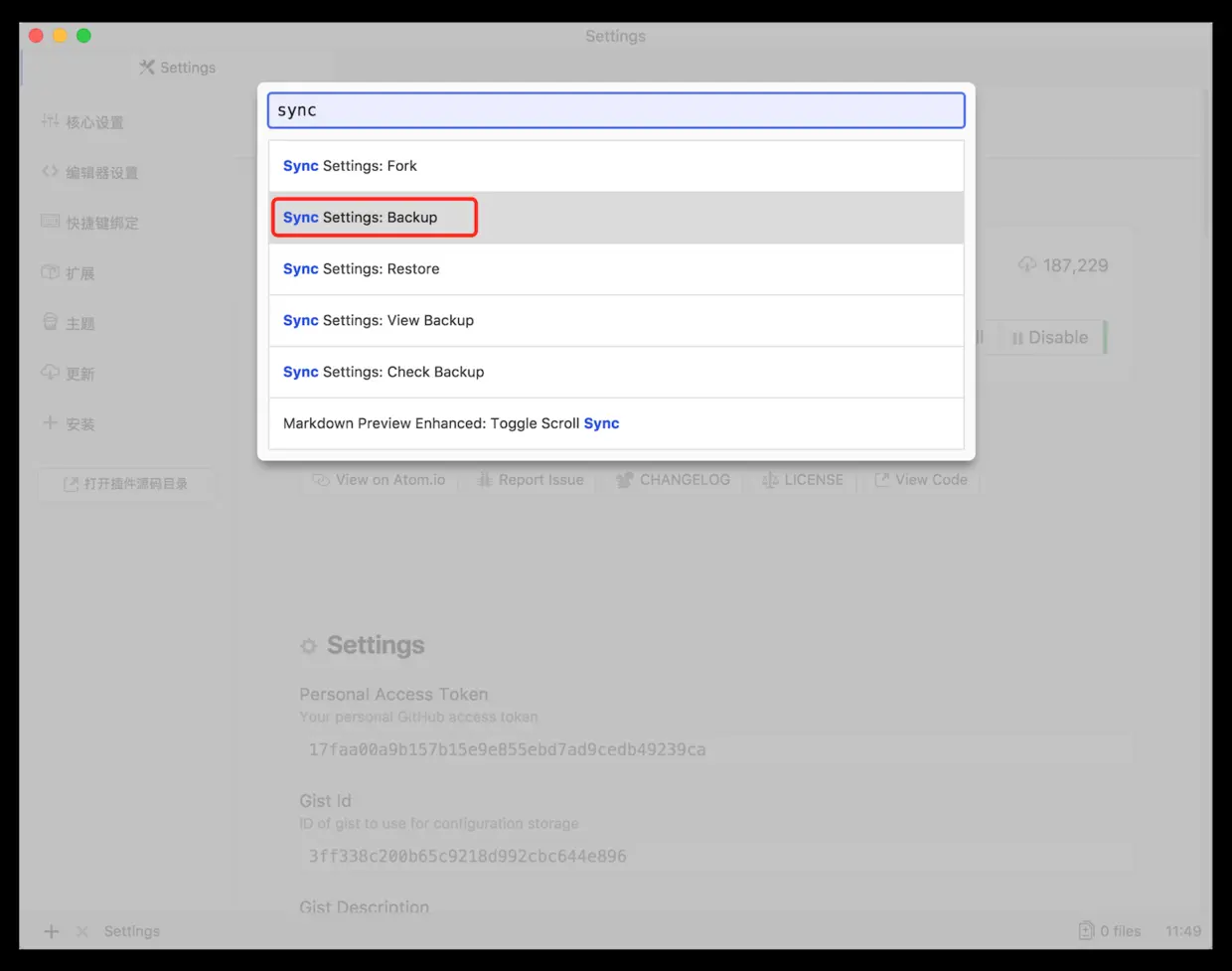Click the download cloud icon beside 187,229

tap(1026, 264)
